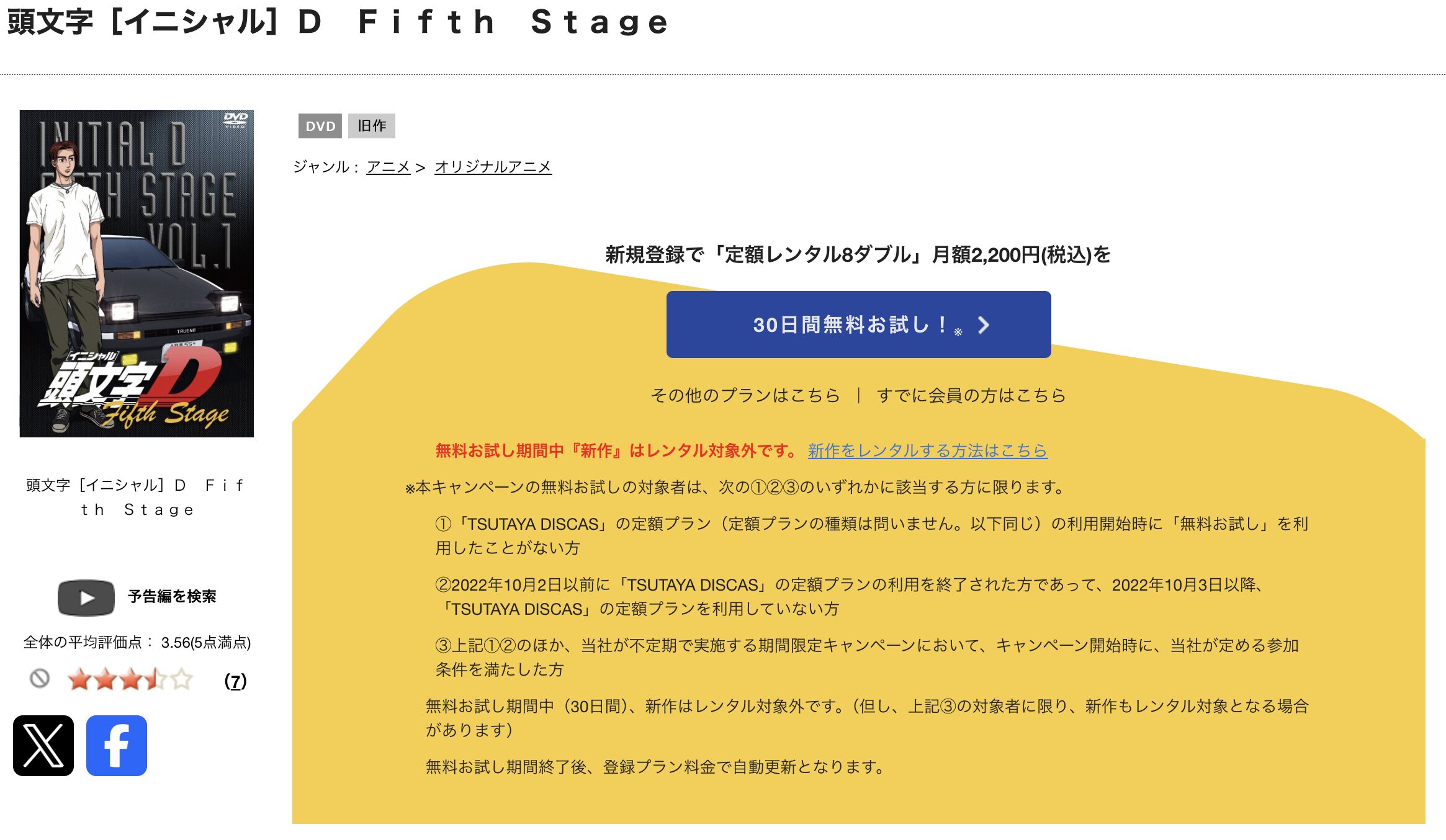Open その他のプランはこちら link
Viewport: 1446px width, 840px height.
coord(745,395)
